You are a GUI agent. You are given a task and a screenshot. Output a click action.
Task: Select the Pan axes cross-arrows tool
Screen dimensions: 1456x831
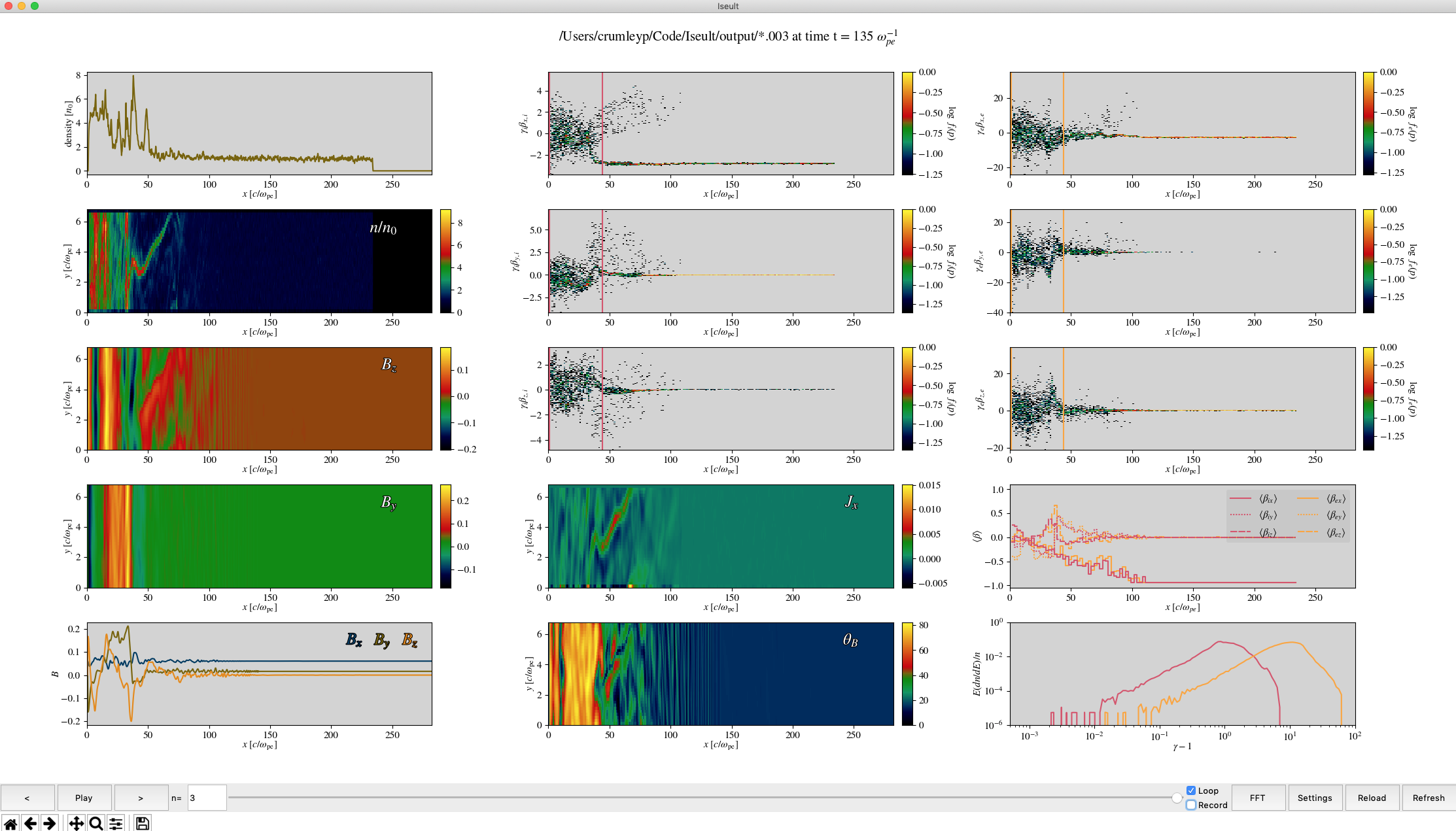(x=77, y=823)
